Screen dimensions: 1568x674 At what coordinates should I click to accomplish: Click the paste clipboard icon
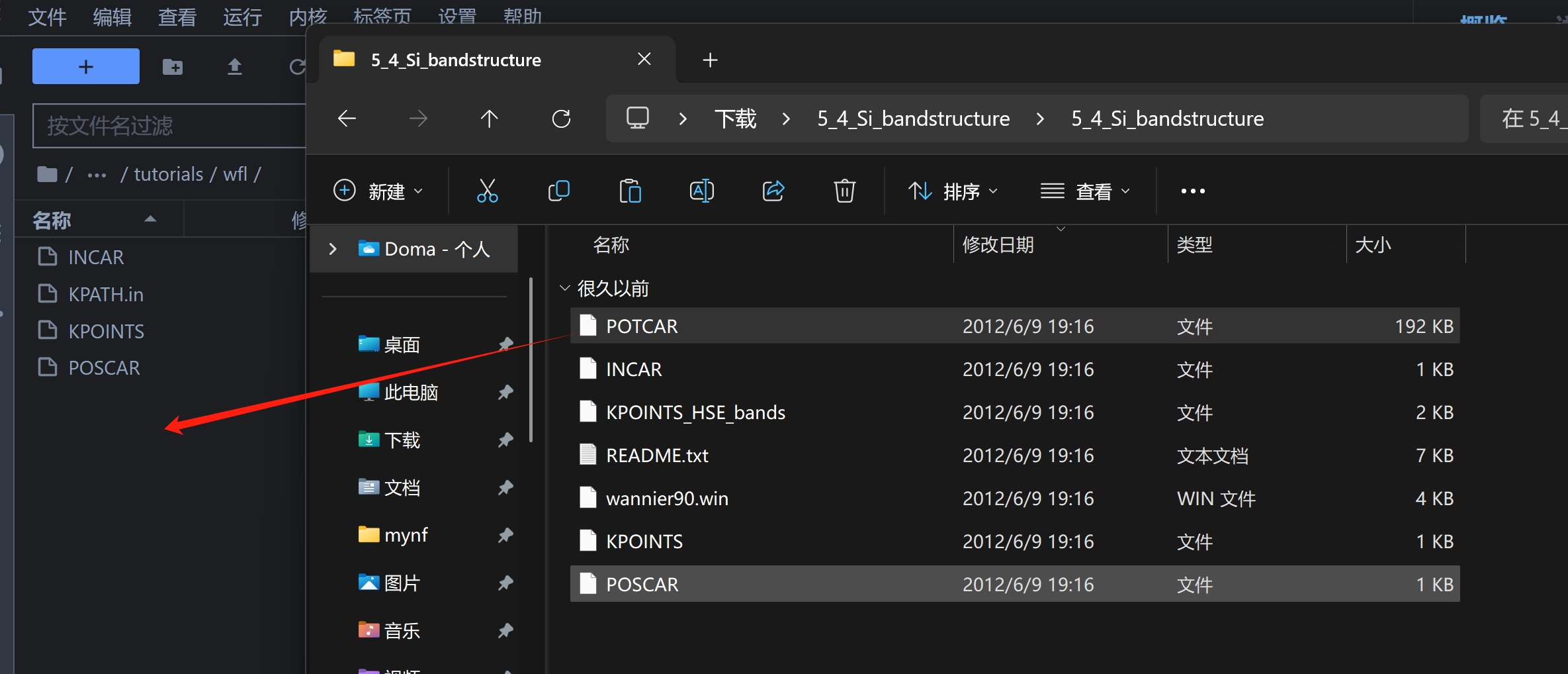(x=630, y=191)
